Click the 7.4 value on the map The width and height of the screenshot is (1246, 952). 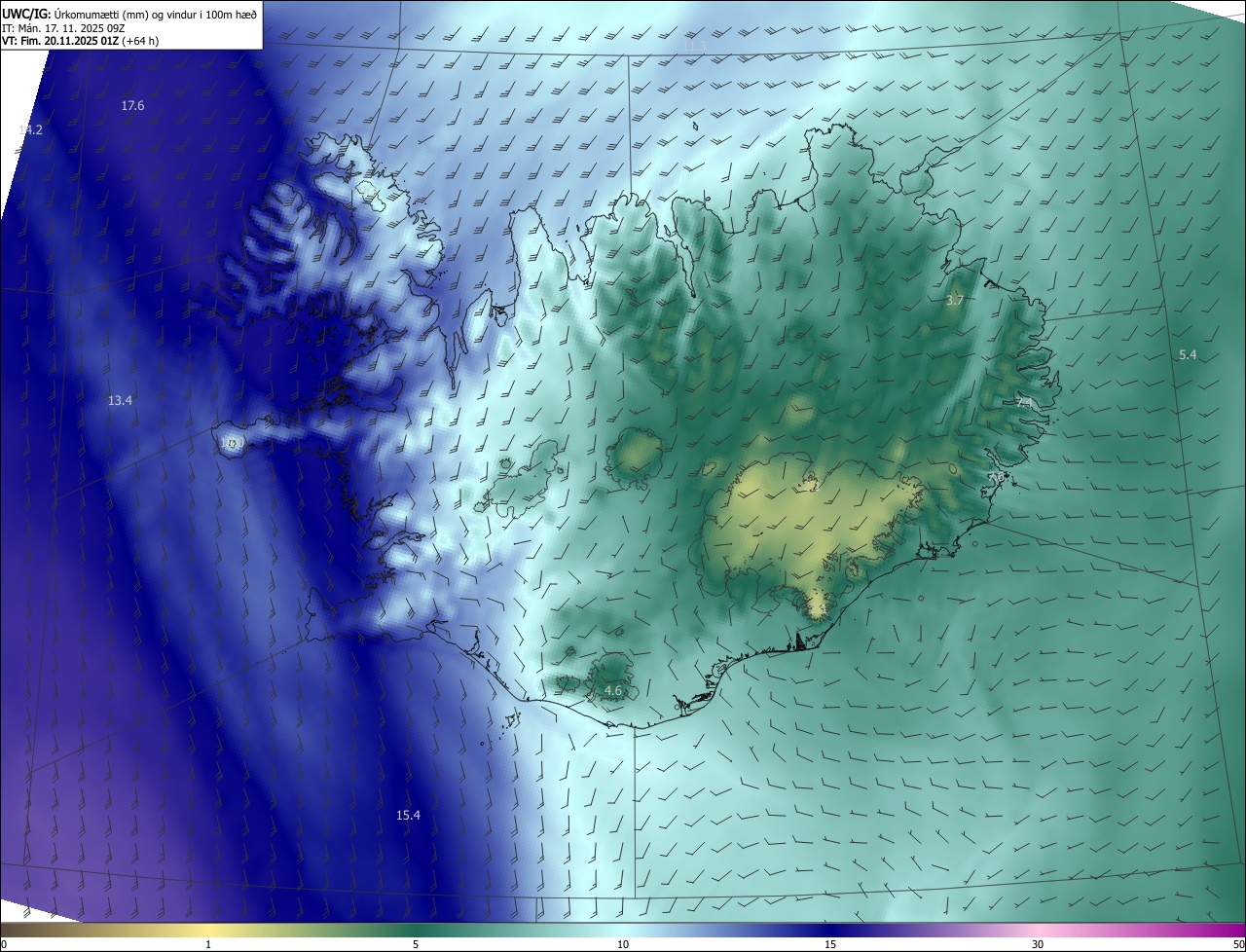[1024, 402]
